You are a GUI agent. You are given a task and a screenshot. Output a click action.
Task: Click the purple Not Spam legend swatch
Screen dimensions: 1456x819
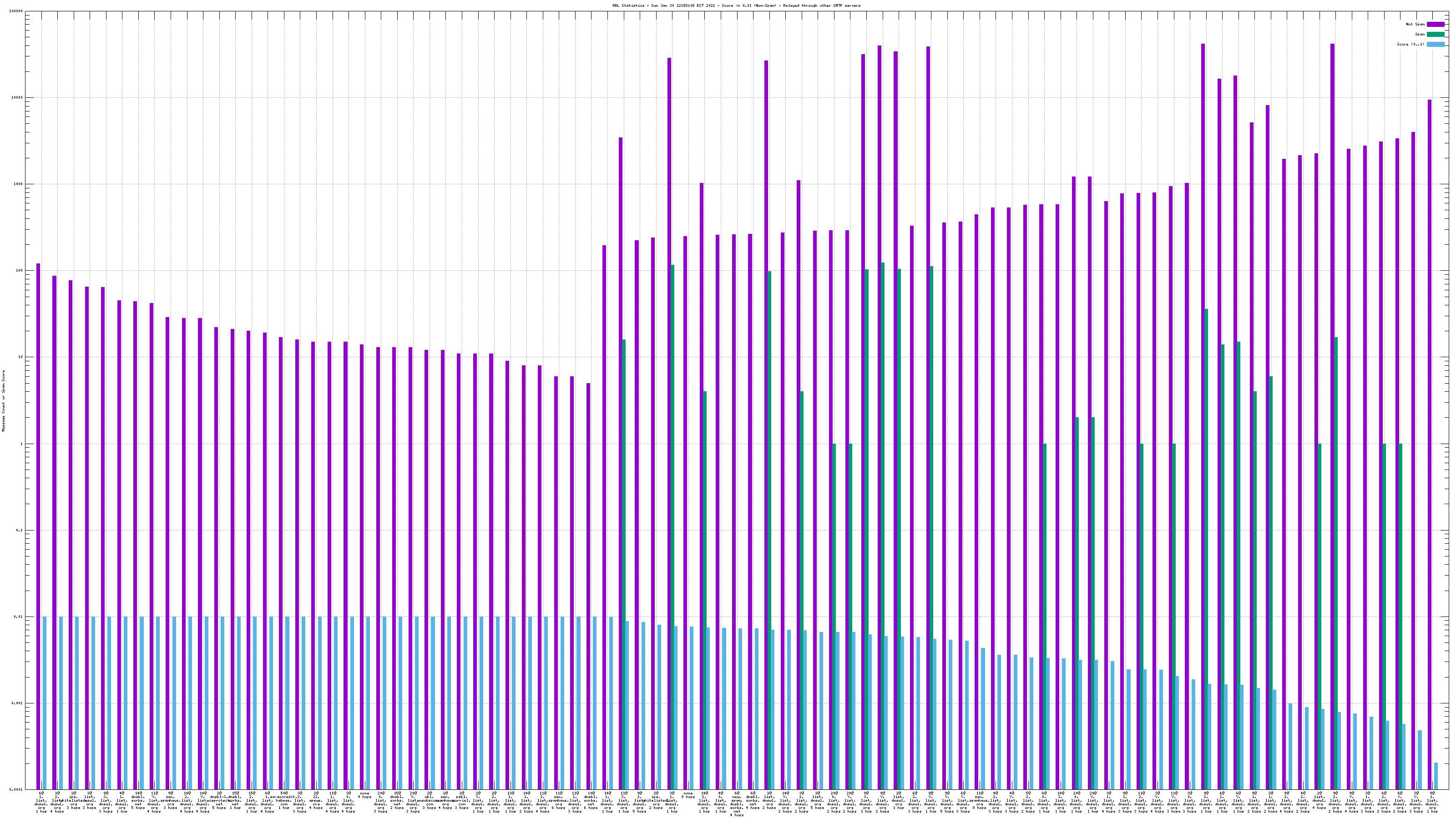pos(1436,24)
